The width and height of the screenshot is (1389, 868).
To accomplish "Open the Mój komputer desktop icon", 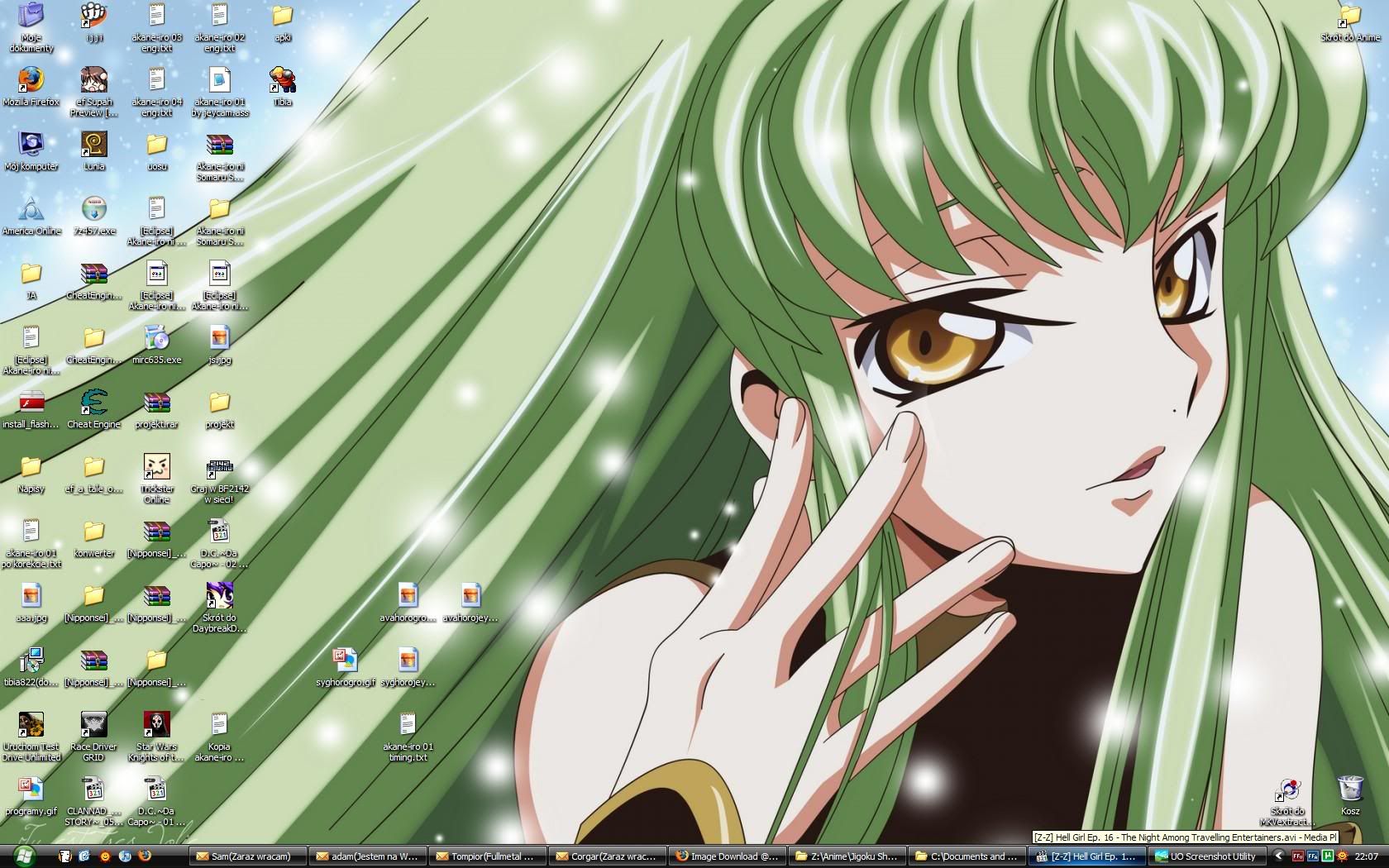I will point(31,151).
